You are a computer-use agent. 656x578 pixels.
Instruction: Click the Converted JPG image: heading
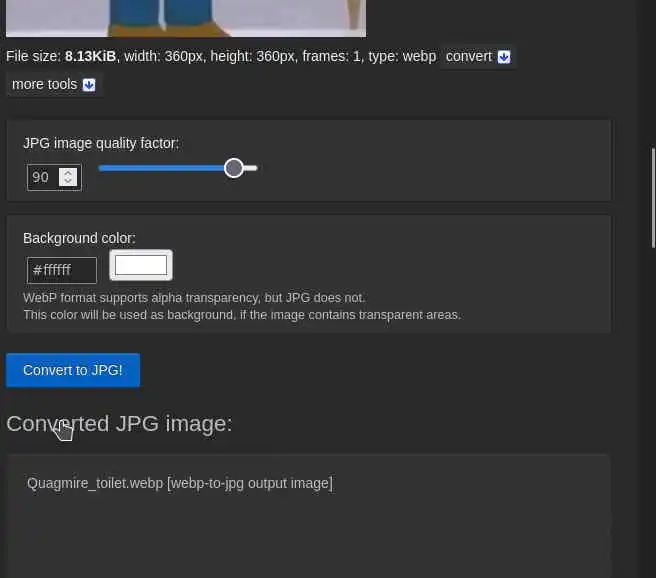tap(119, 424)
